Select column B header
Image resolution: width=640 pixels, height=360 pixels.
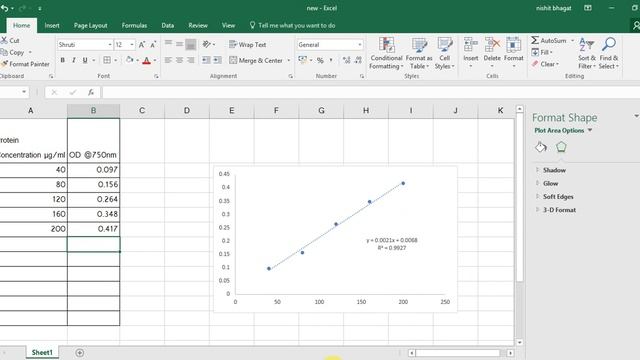(x=93, y=111)
